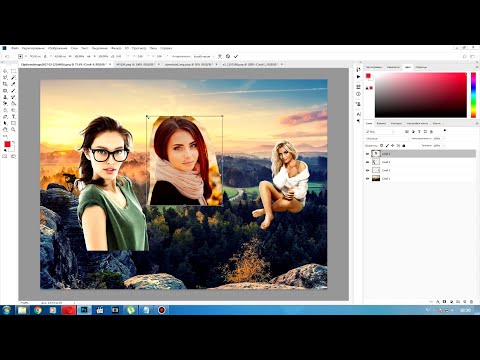Select the Type tool
This screenshot has width=480, height=360.
13,117
